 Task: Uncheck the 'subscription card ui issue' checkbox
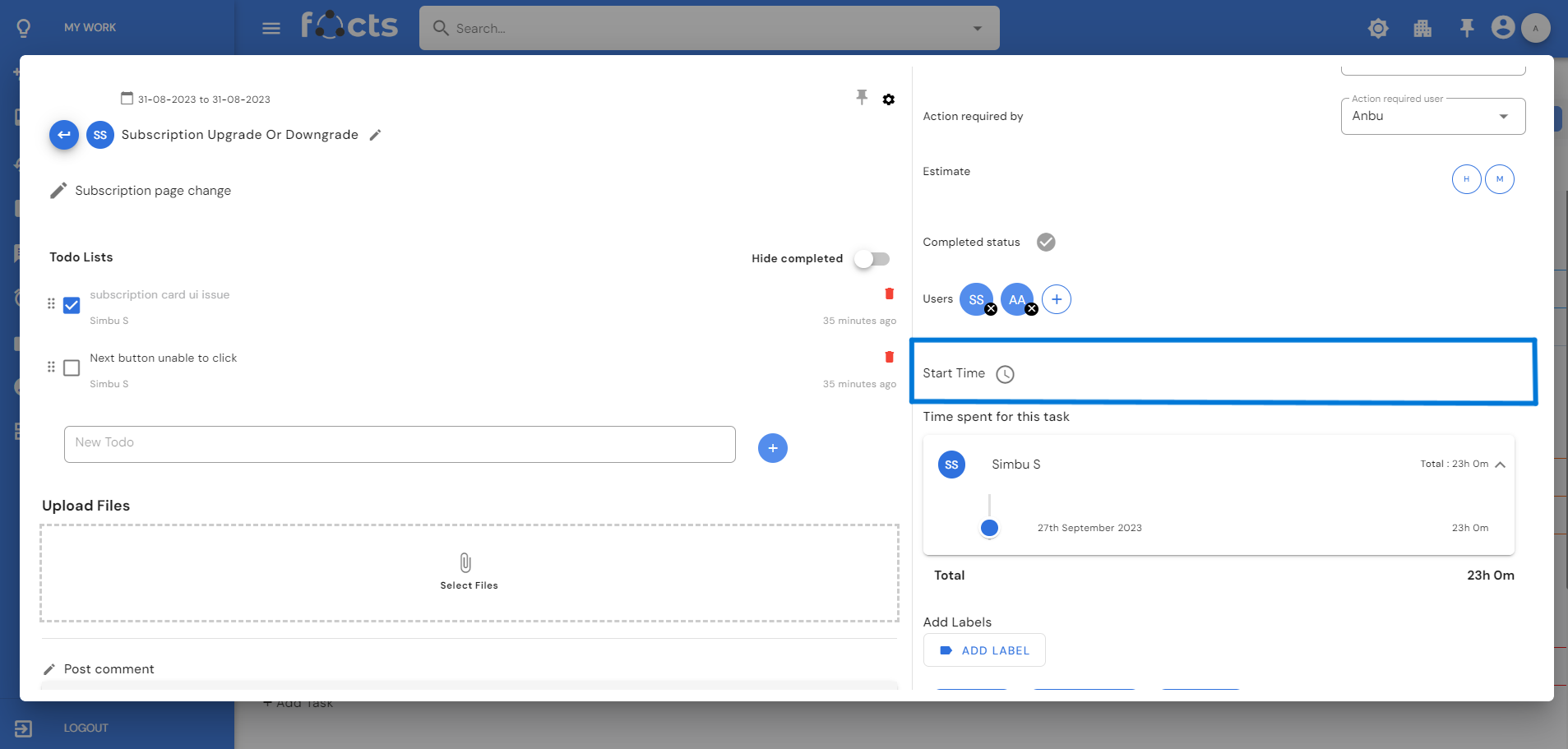coord(72,305)
